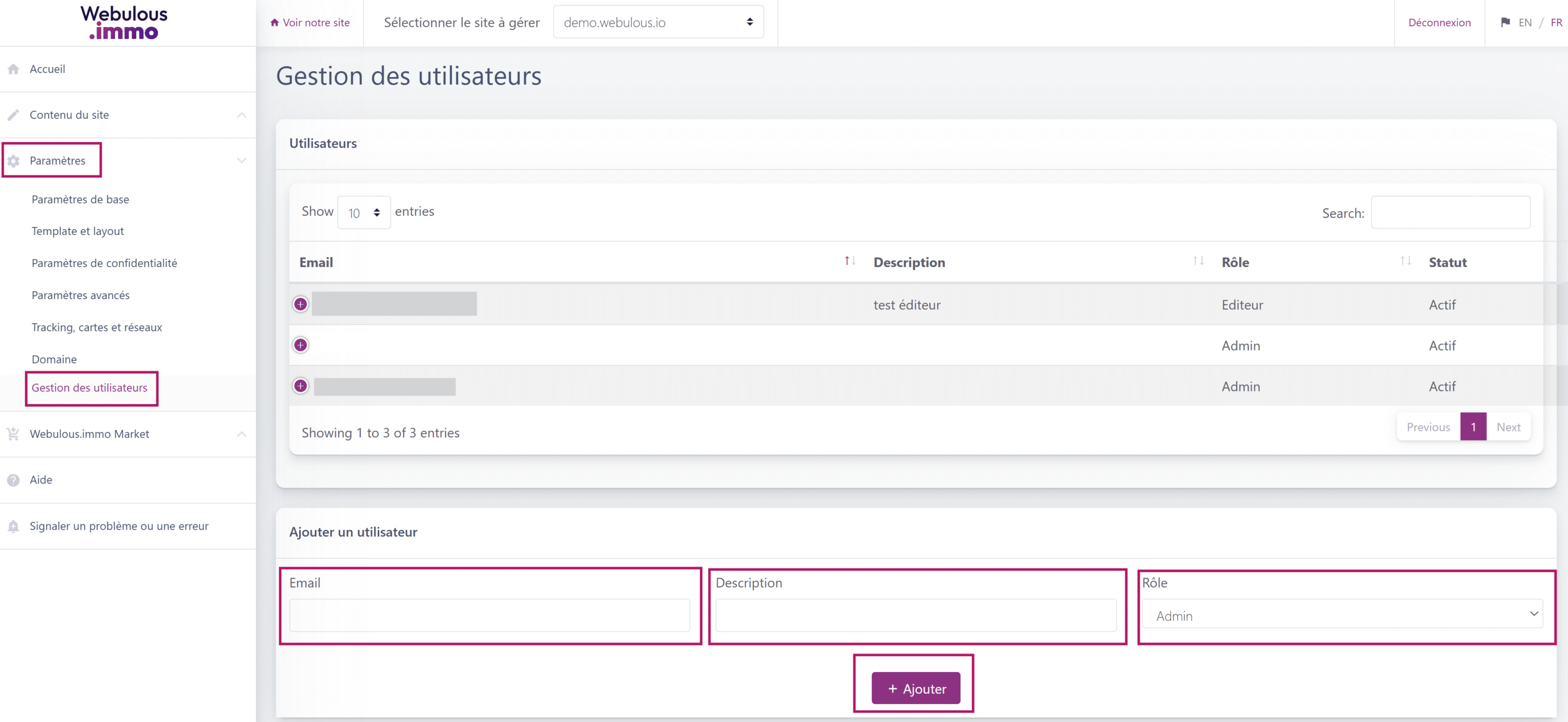
Task: Click the Webulous.immo logo
Action: 124,22
